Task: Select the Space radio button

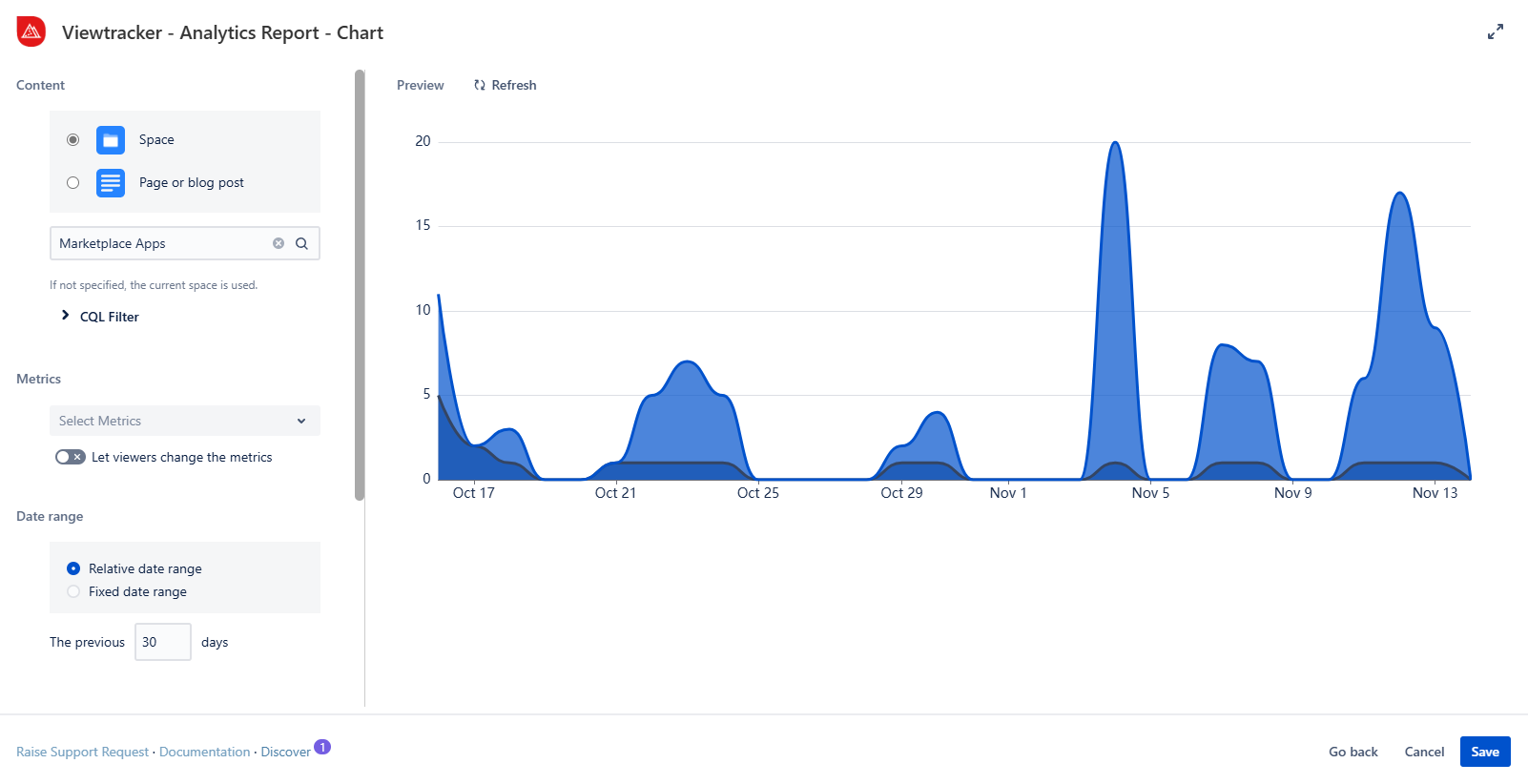Action: 72,140
